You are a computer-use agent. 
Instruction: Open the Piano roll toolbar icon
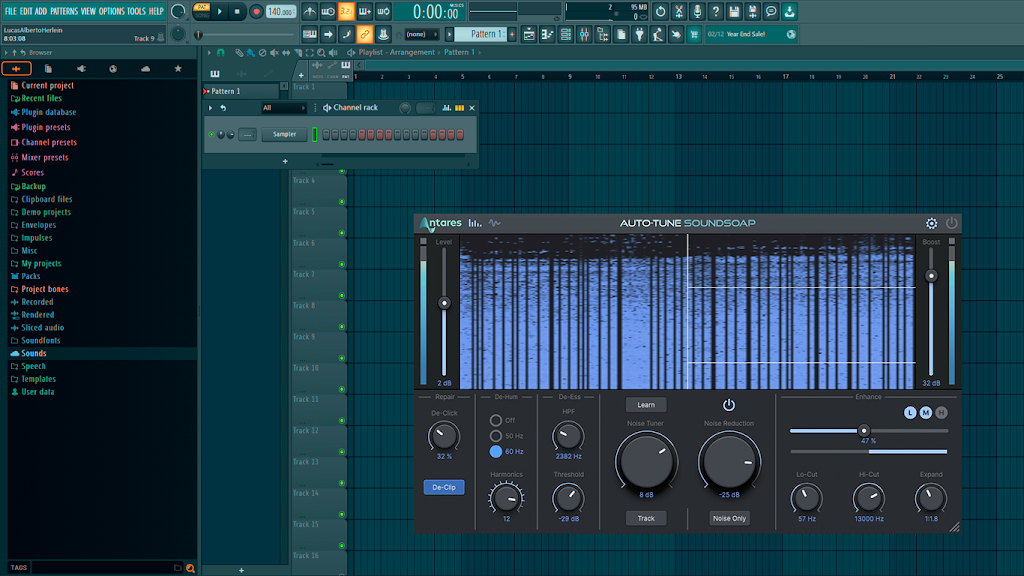(547, 34)
